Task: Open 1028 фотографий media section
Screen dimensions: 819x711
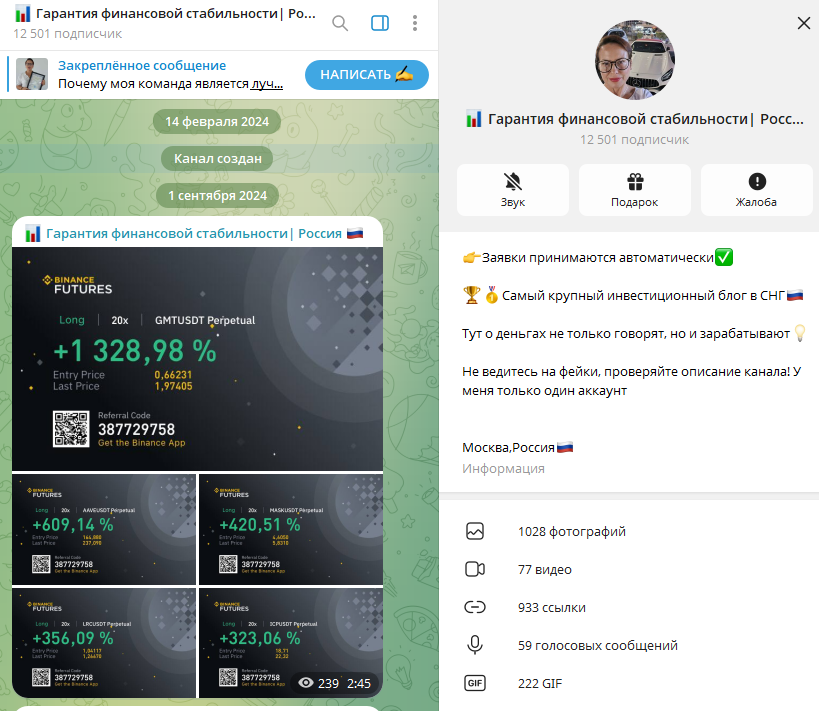Action: click(x=629, y=531)
